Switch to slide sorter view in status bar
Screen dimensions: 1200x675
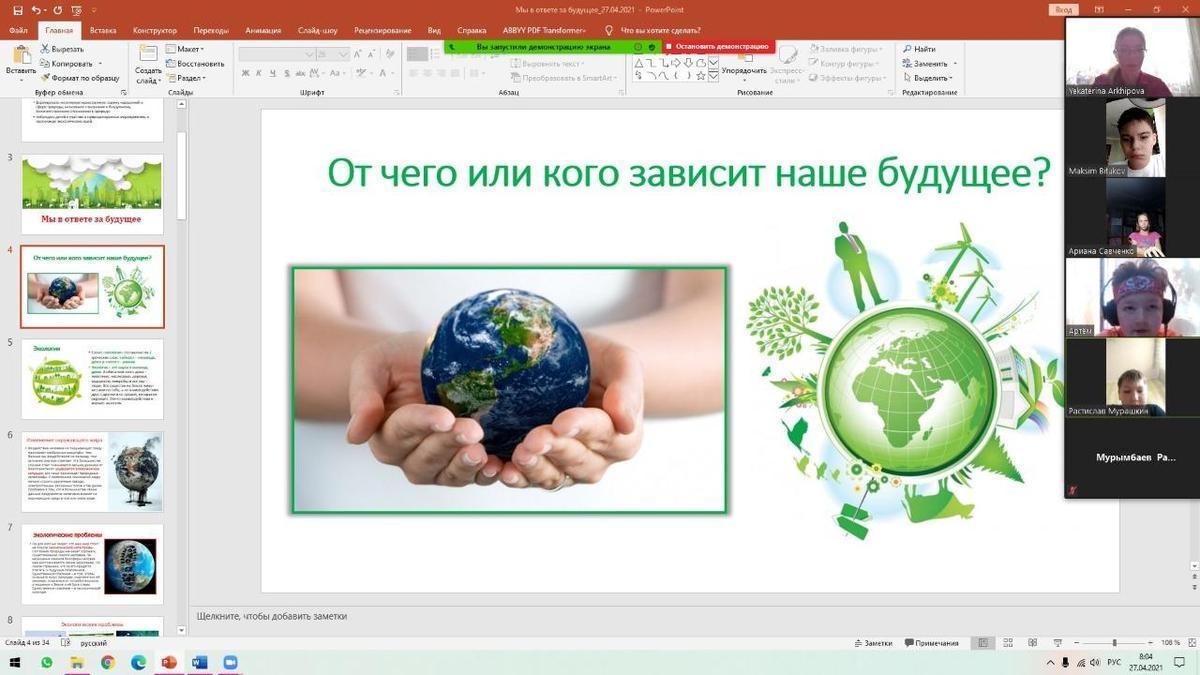pyautogui.click(x=1007, y=643)
